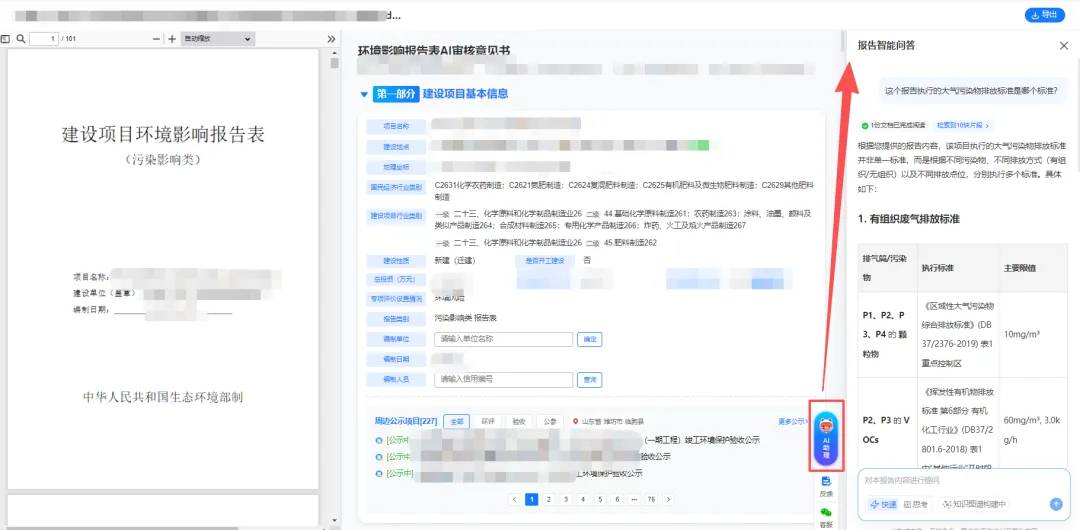Open the 检索到10块片段 link
Screen dimensions: 1080x530
click(962, 125)
